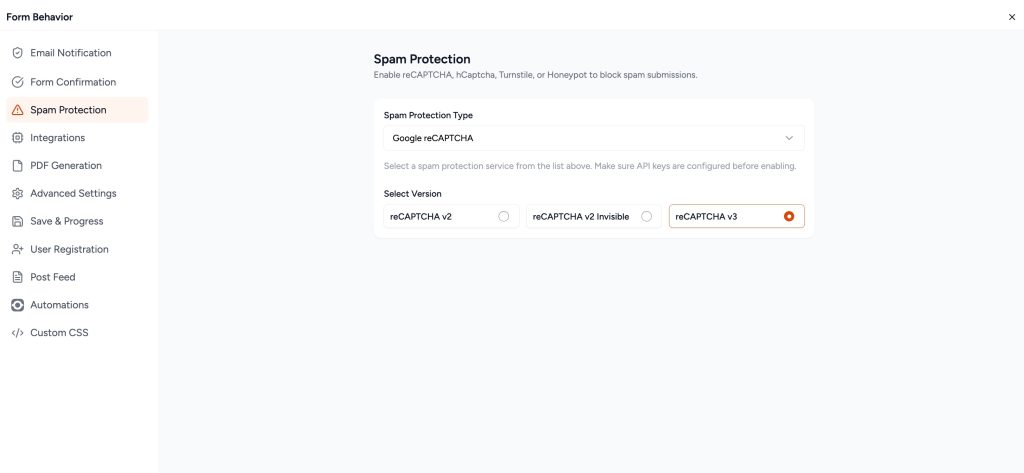
Task: Expand dropdown using the chevron arrow
Action: [x=789, y=138]
